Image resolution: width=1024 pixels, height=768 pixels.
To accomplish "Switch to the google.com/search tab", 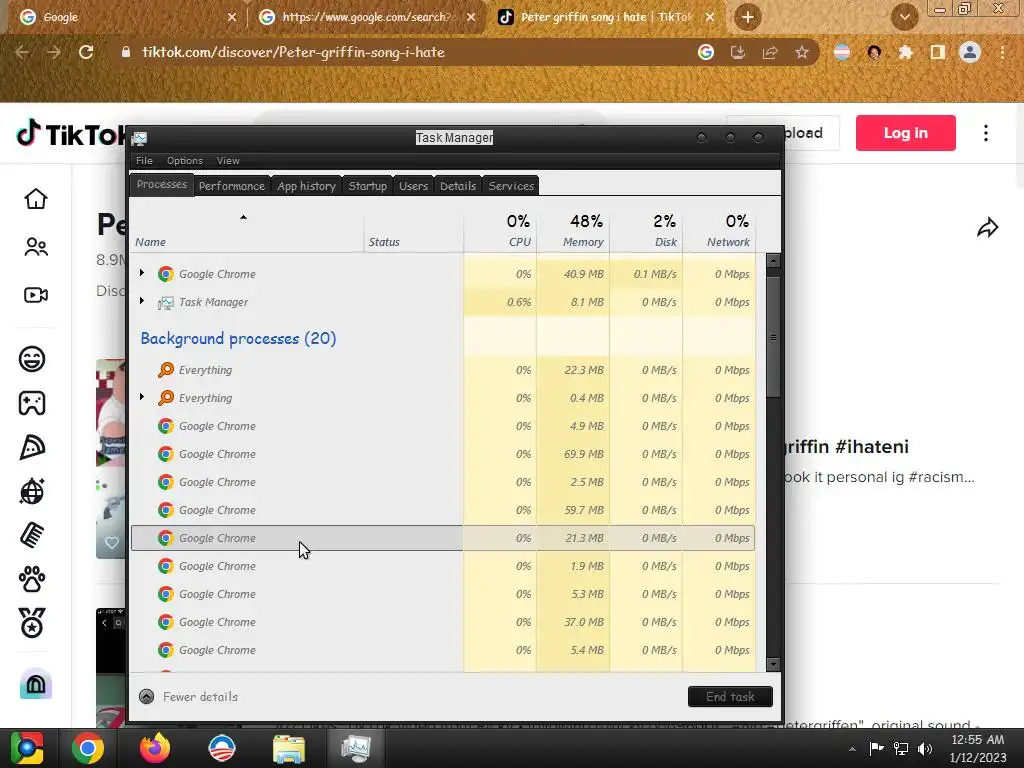I will pos(366,17).
